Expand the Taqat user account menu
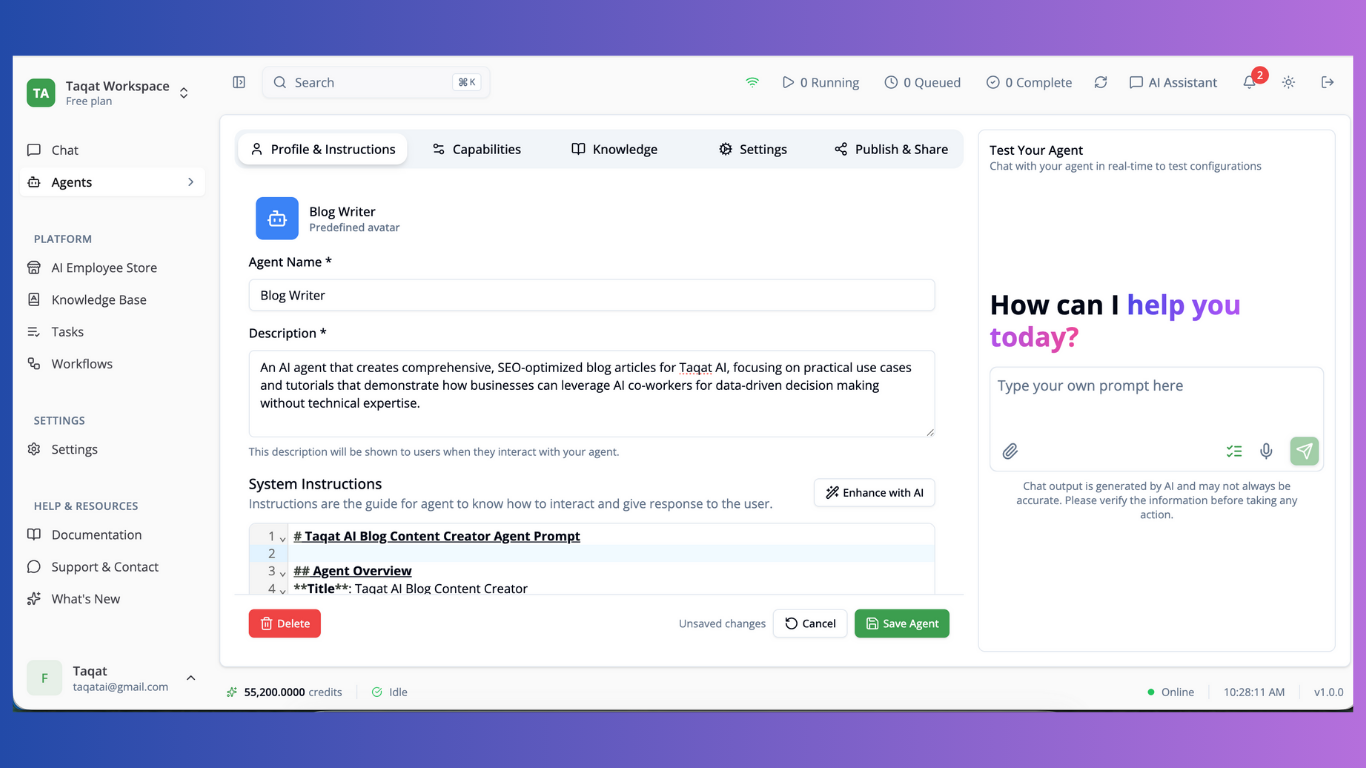 (190, 678)
